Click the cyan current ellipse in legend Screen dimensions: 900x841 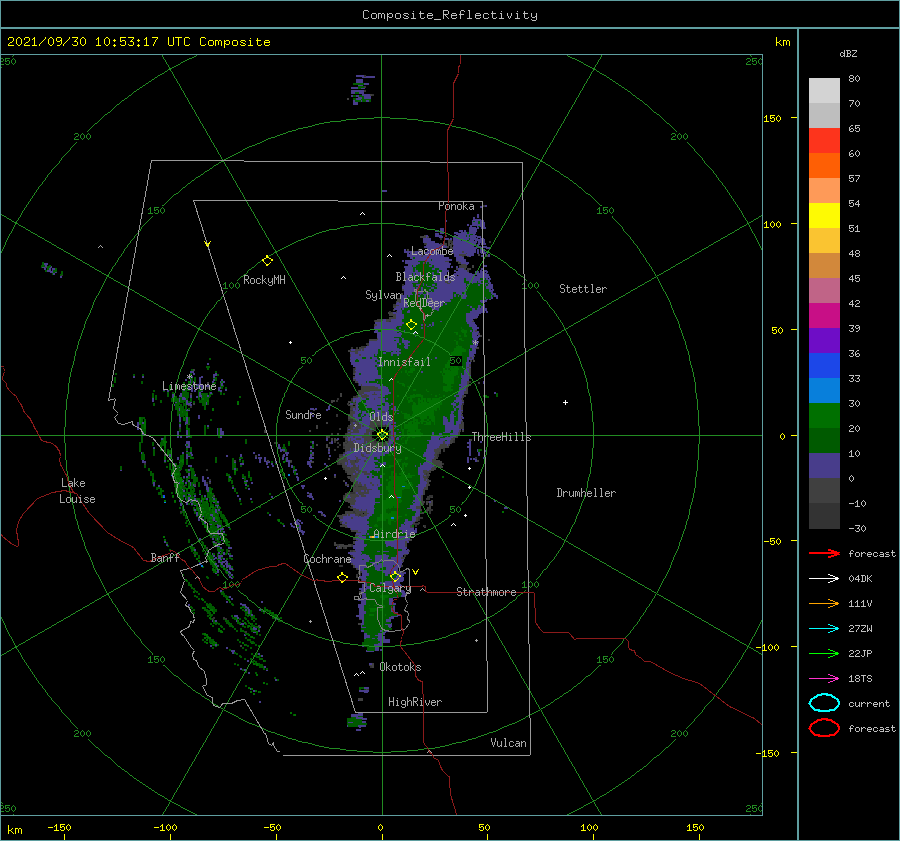click(x=824, y=703)
